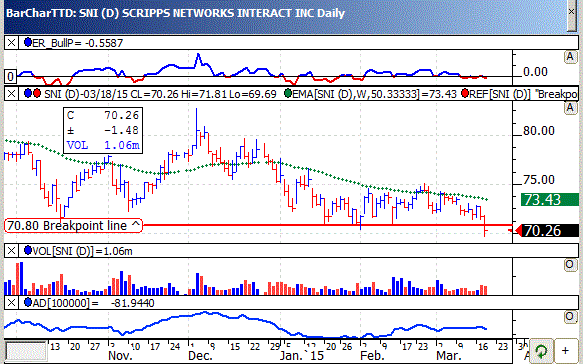
Task: Toggle the O scale button in volume pane
Action: point(570,265)
